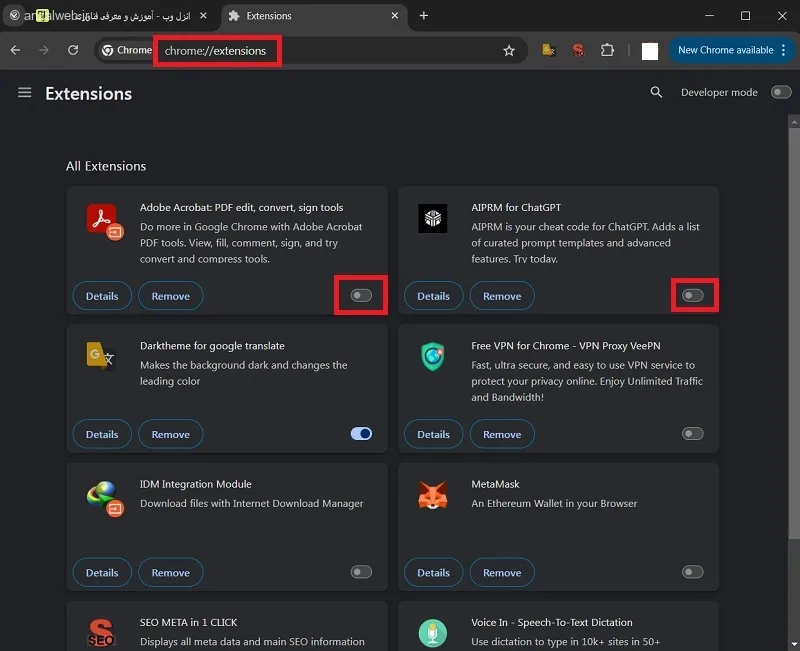
Task: Bookmark this page with the star icon
Action: (x=509, y=51)
